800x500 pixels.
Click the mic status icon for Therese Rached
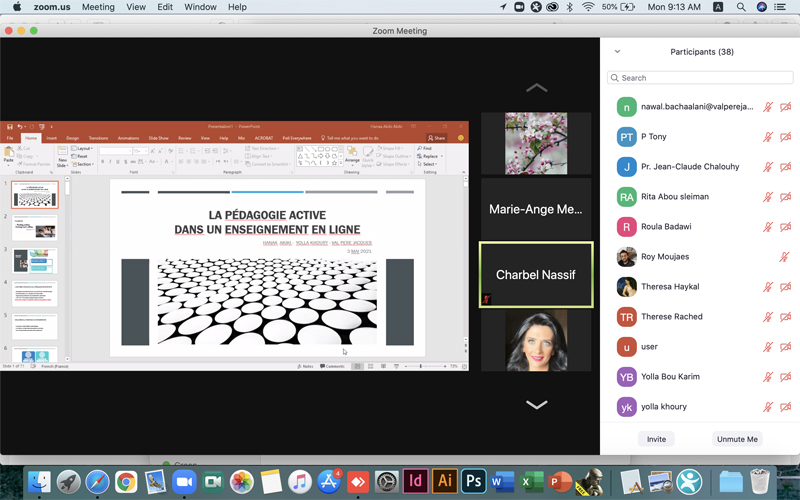769,317
